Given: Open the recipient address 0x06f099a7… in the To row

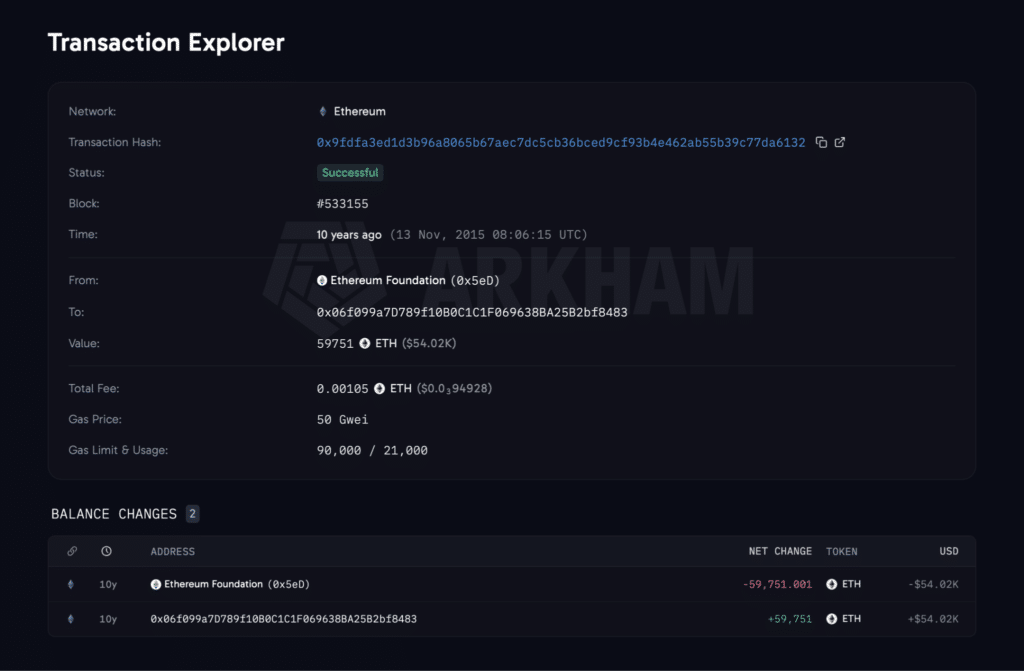Looking at the screenshot, I should click(x=472, y=312).
